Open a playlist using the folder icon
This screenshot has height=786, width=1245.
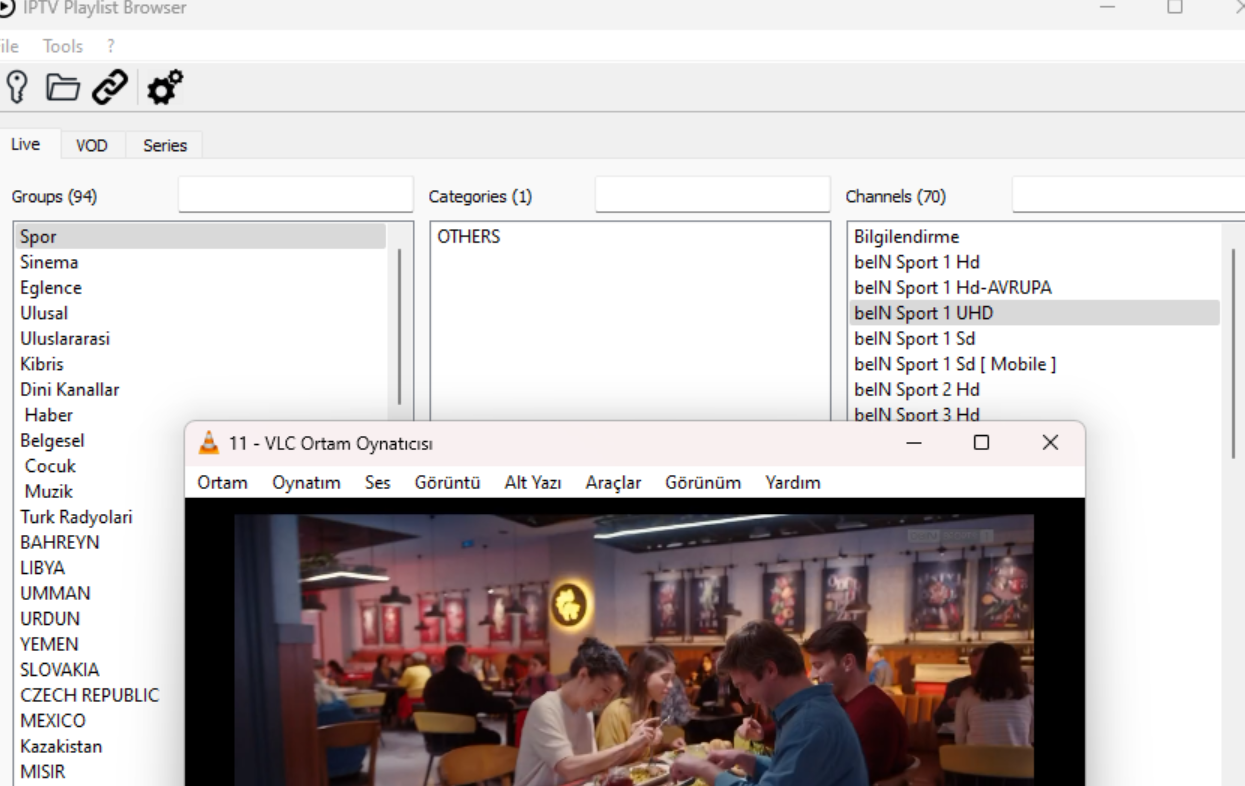coord(63,88)
